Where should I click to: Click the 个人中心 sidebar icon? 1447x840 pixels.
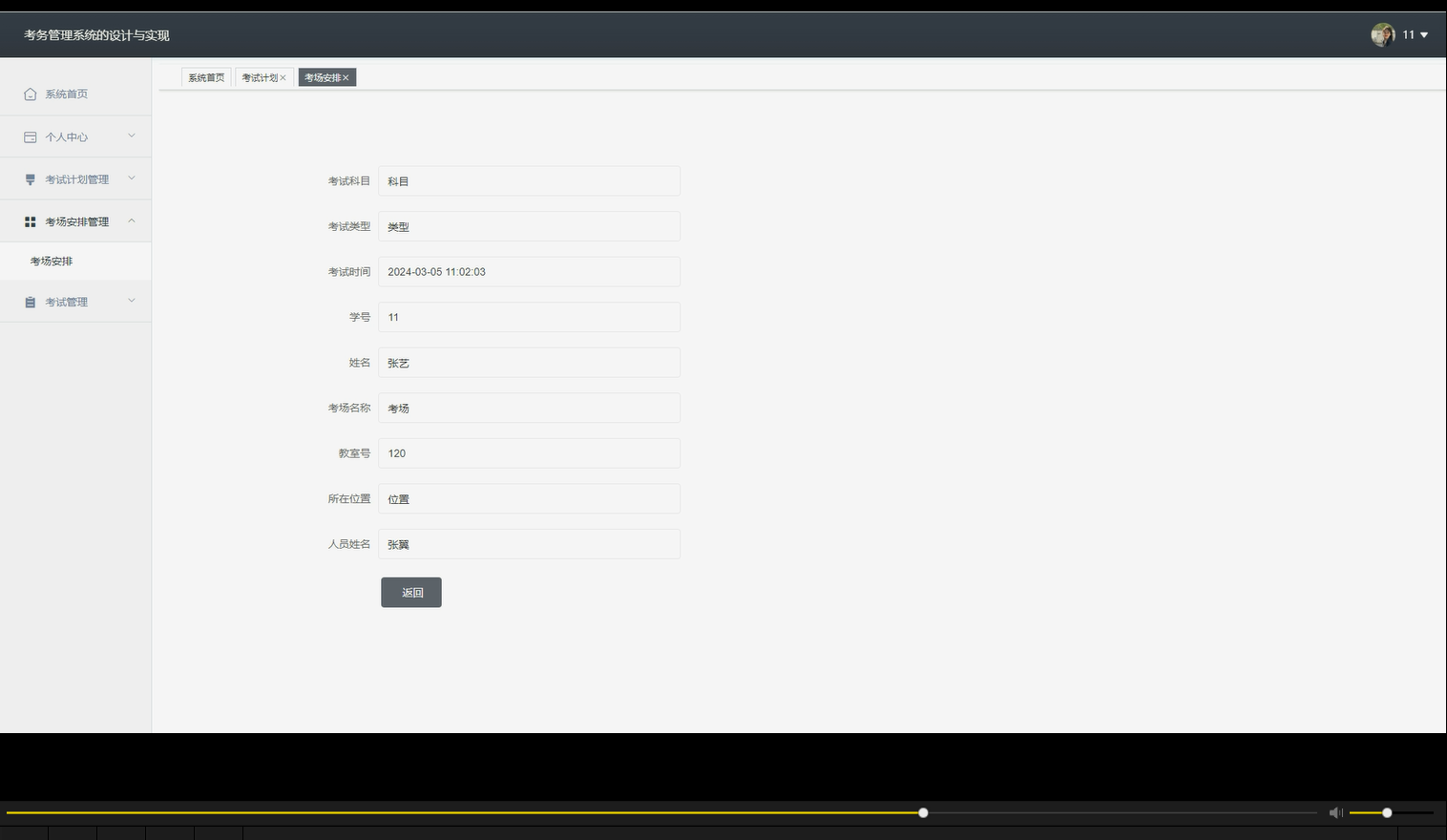[30, 137]
